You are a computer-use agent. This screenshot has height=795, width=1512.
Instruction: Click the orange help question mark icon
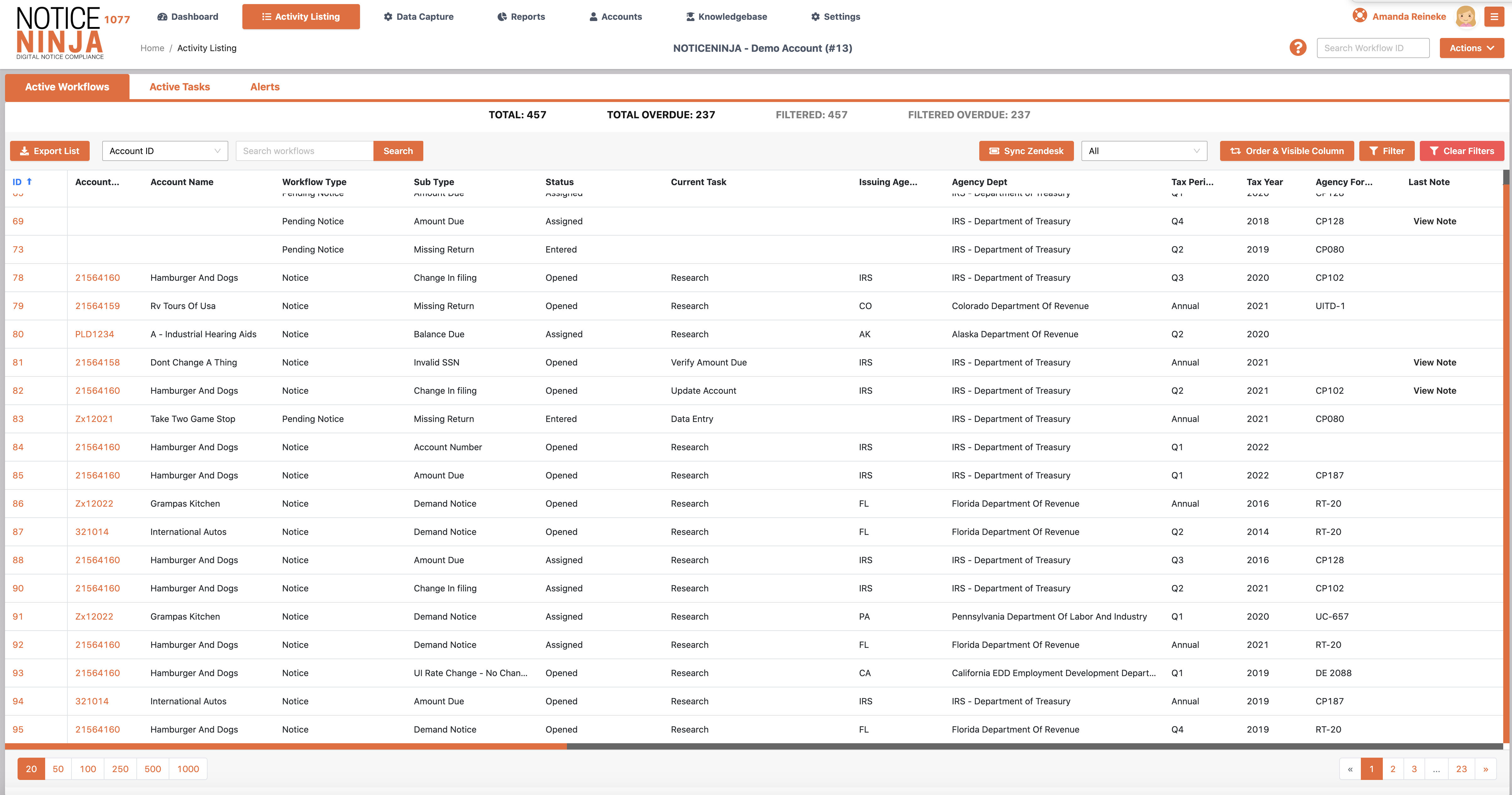[x=1298, y=48]
